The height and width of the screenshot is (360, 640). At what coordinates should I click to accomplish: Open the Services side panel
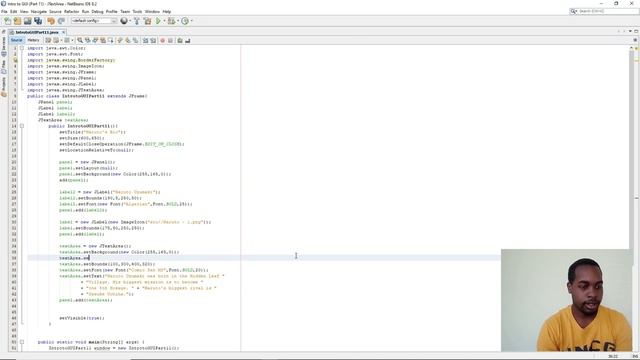click(x=4, y=47)
